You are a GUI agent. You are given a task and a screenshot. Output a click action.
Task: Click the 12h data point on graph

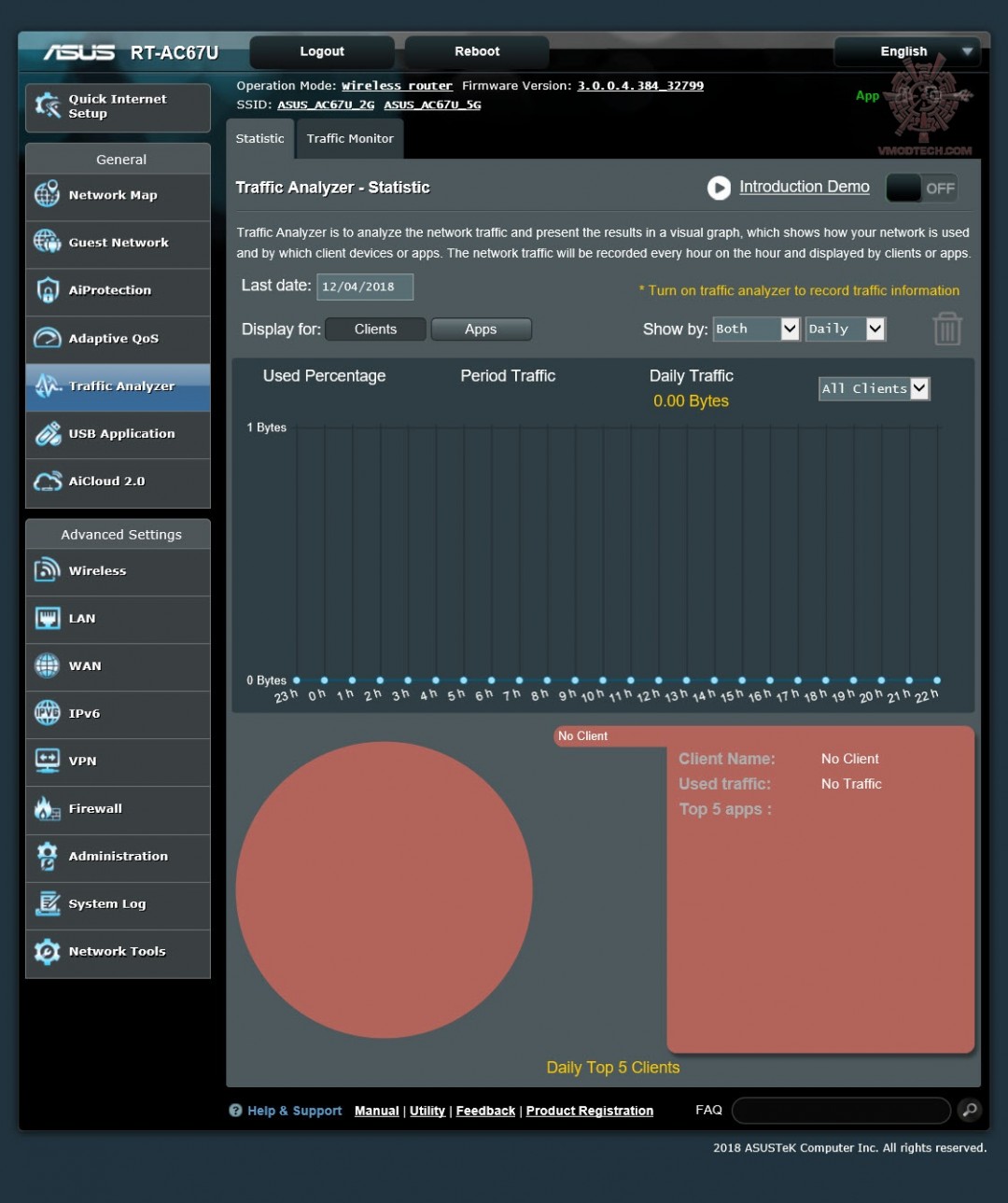(658, 680)
